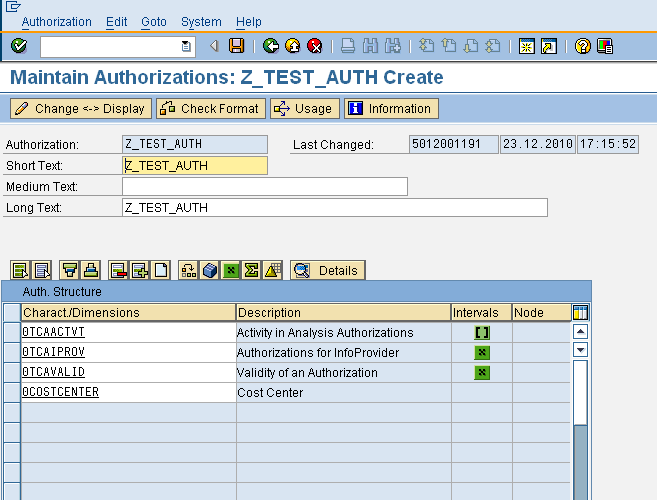Click the Sigma aggregation authorization icon
The height and width of the screenshot is (500, 657).
(251, 270)
